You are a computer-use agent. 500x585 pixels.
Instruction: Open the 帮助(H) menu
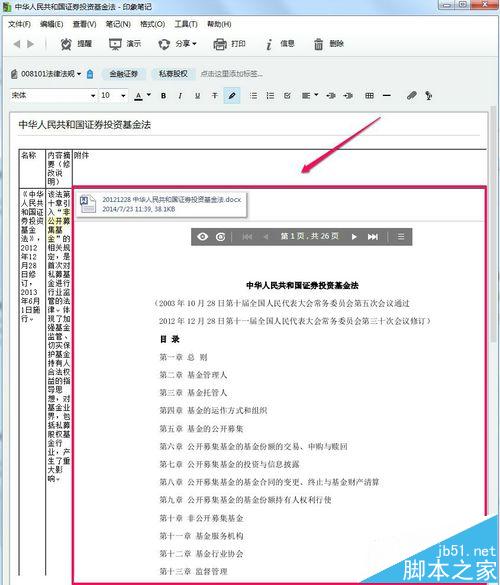pyautogui.click(x=219, y=24)
